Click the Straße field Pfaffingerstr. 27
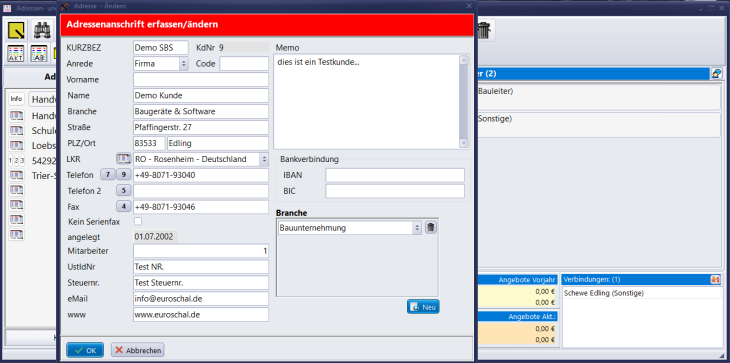Viewport: 730px width, 363px height. click(201, 128)
